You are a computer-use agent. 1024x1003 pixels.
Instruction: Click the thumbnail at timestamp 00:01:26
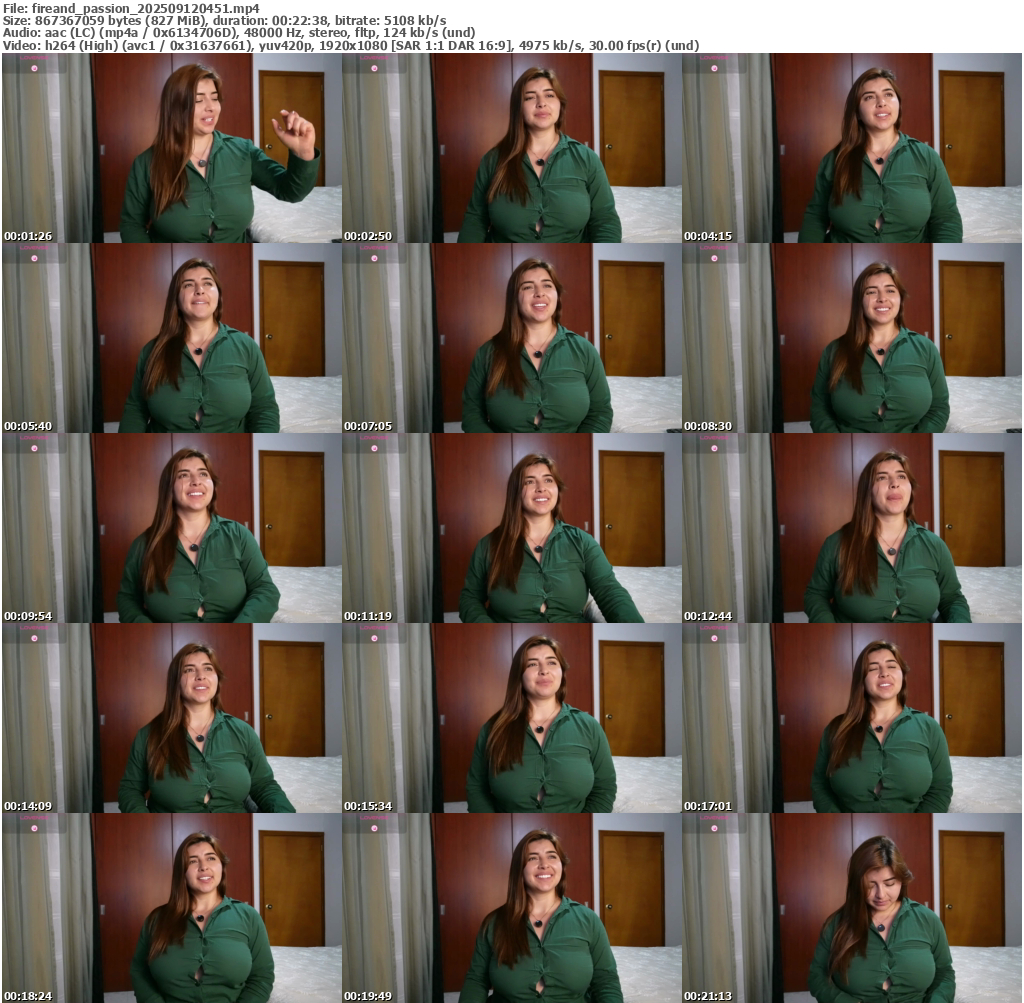pos(172,148)
